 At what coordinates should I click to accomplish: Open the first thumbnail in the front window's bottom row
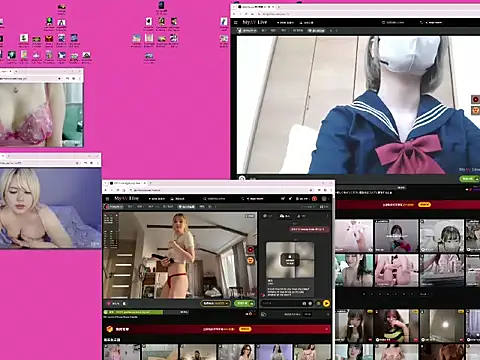click(x=122, y=352)
